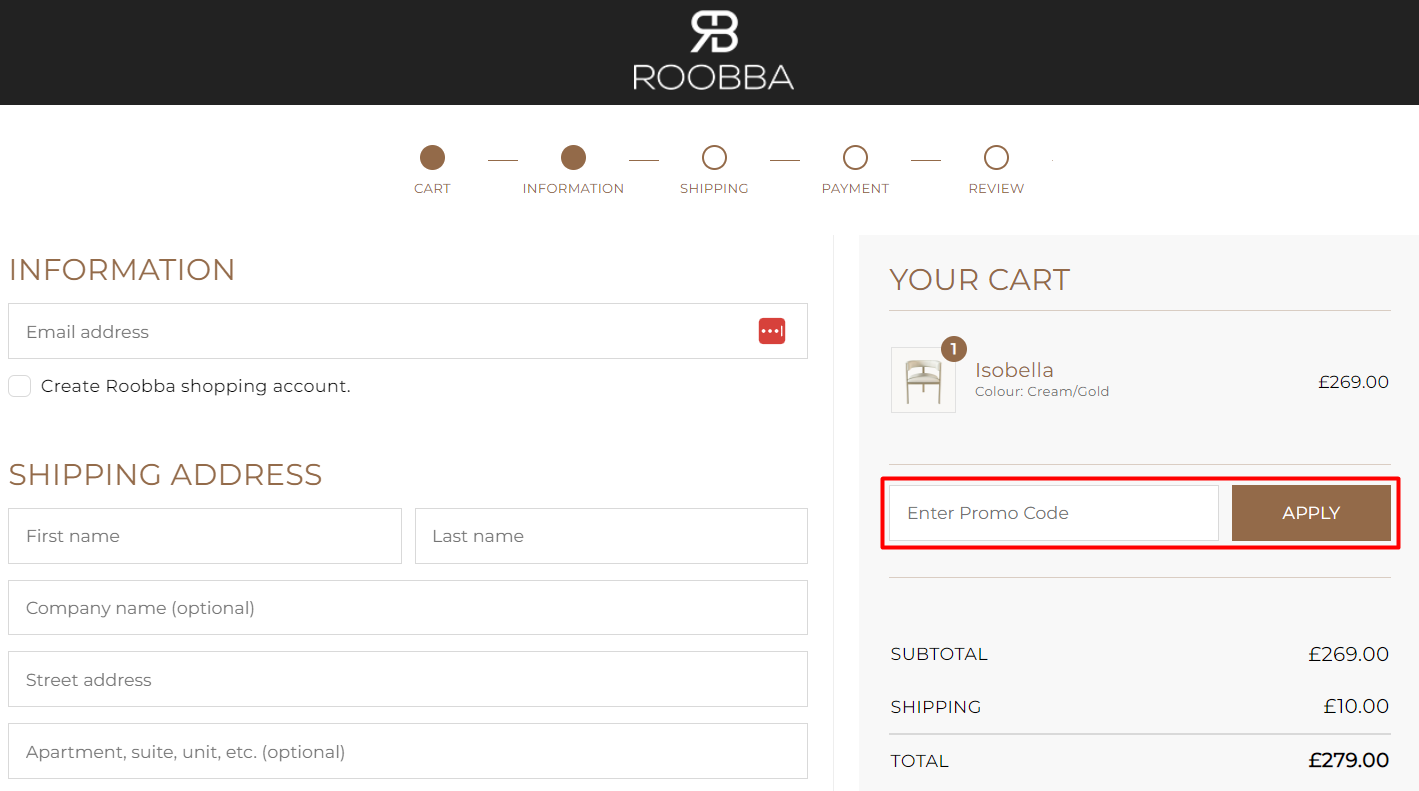The width and height of the screenshot is (1419, 791).
Task: Click the Roobba logo in the header
Action: (x=713, y=51)
